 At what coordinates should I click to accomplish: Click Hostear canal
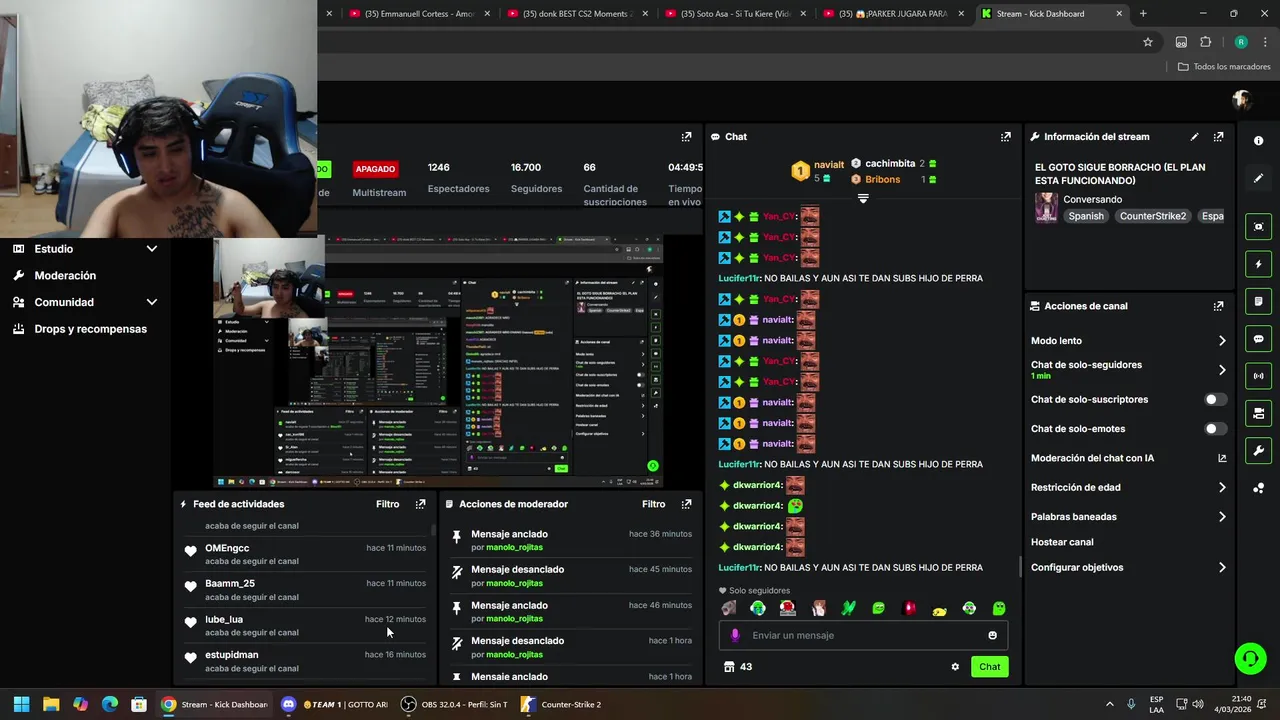pos(1062,542)
